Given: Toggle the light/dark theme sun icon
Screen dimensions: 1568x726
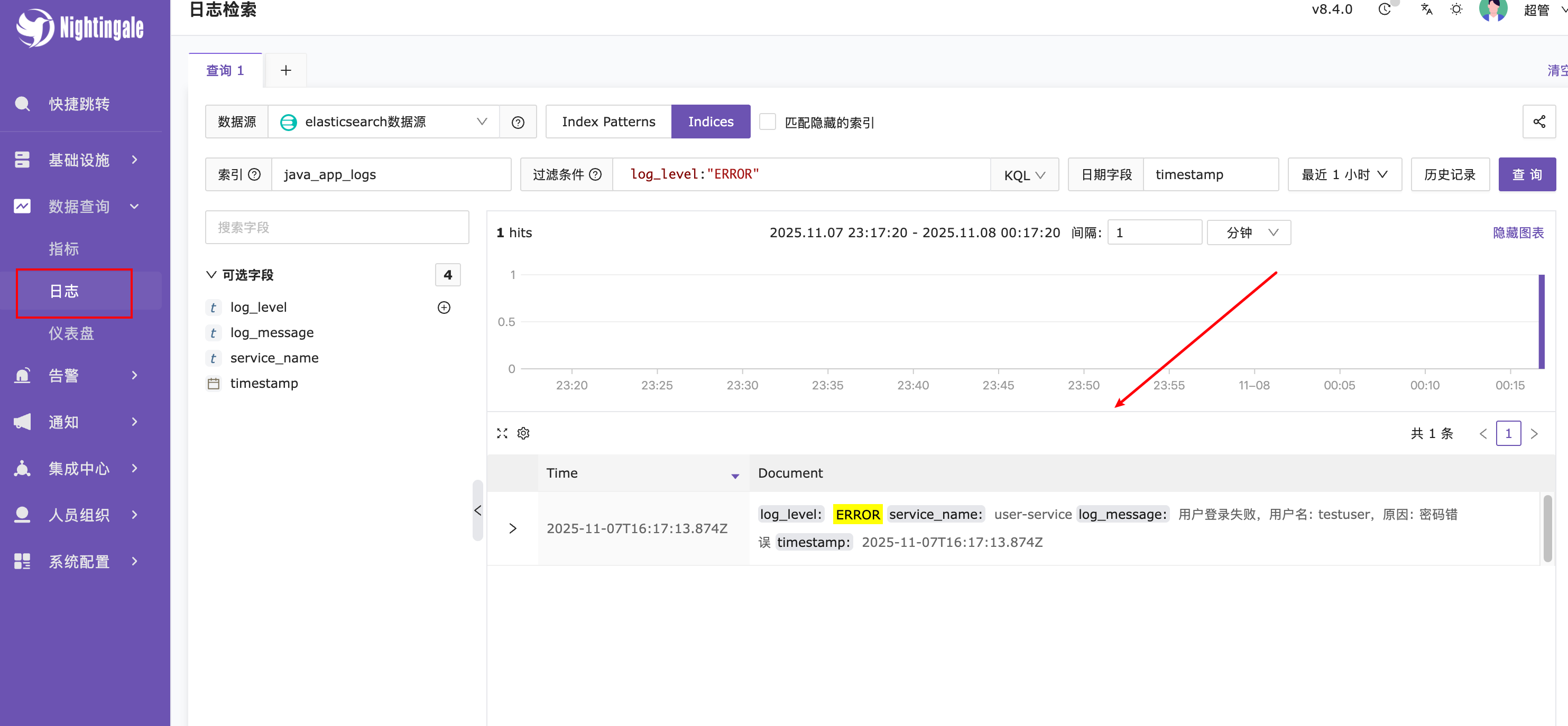Looking at the screenshot, I should click(1455, 10).
